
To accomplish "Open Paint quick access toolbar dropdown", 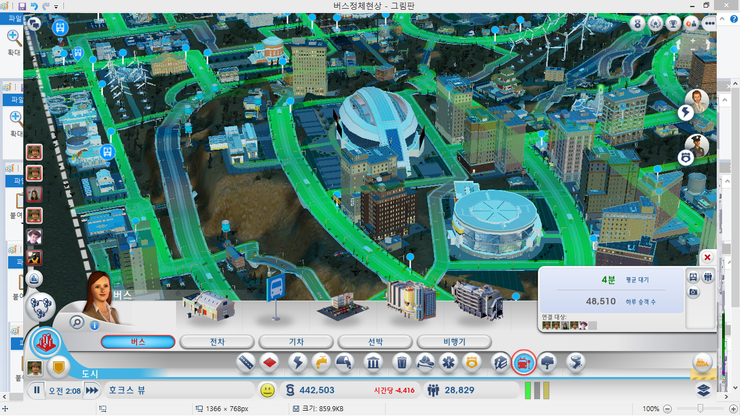I will tap(56, 7).
